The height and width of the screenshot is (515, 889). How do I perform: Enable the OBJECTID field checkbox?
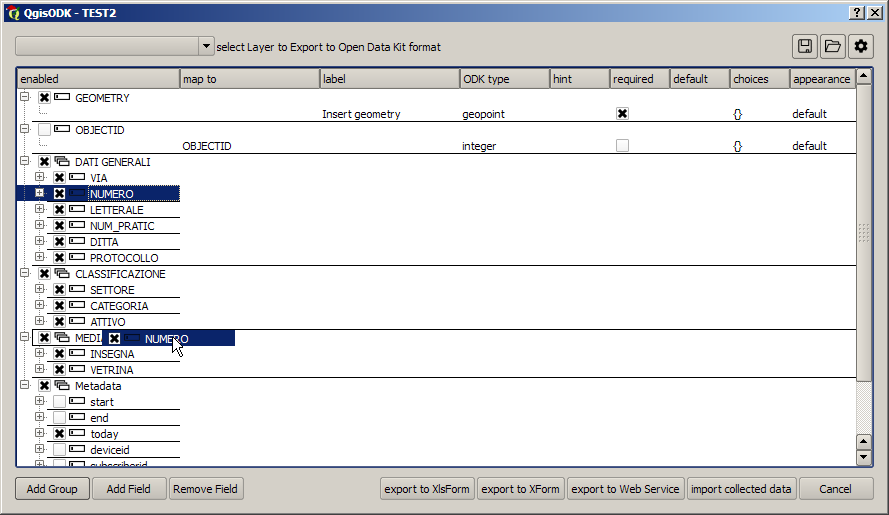click(44, 129)
